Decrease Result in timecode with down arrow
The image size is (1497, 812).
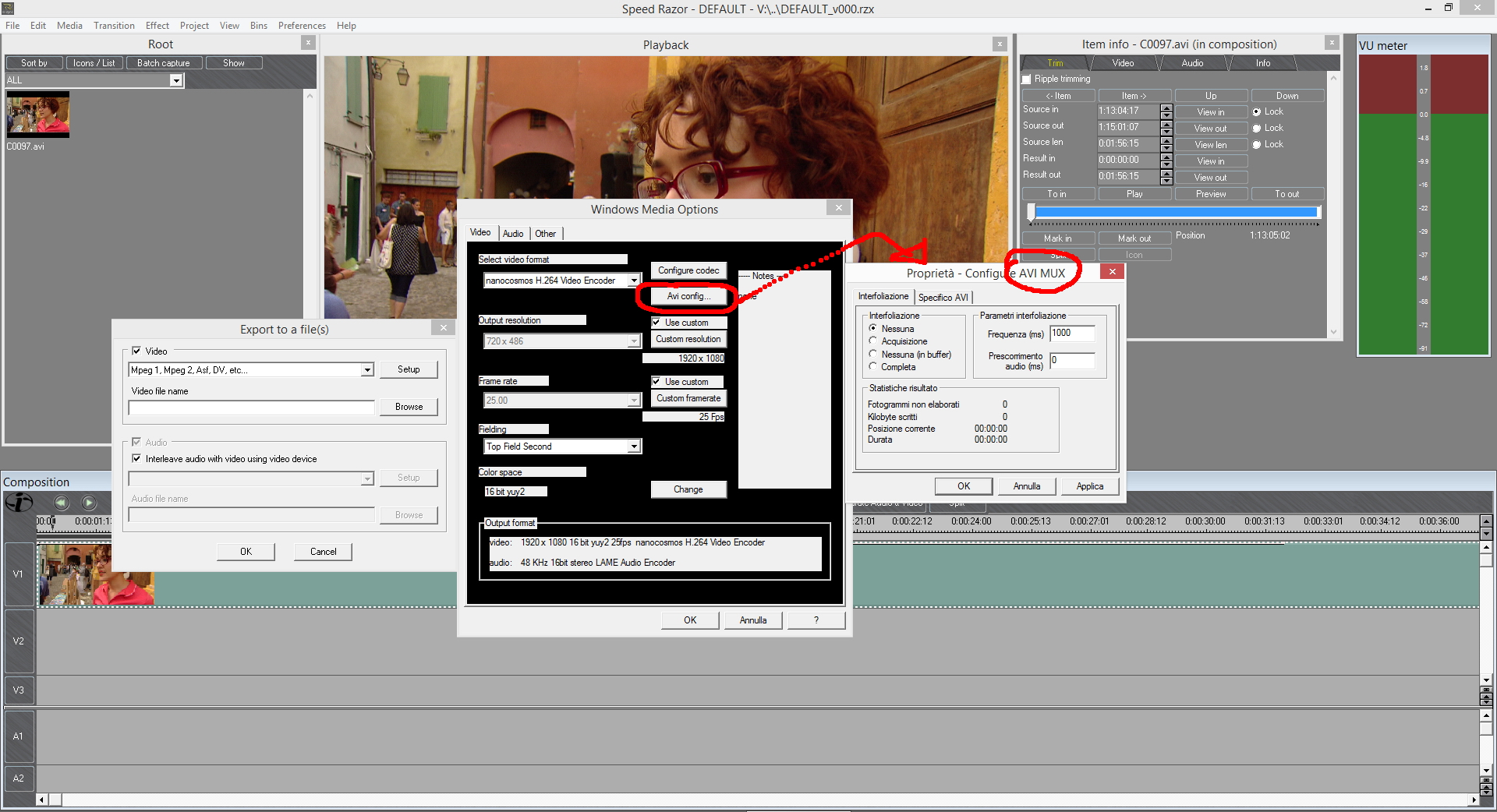click(x=1166, y=164)
